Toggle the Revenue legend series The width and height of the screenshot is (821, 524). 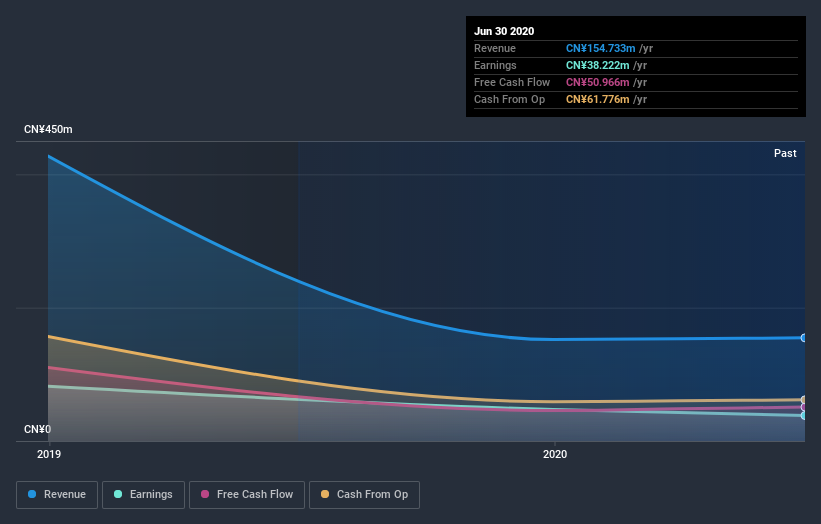[57, 495]
